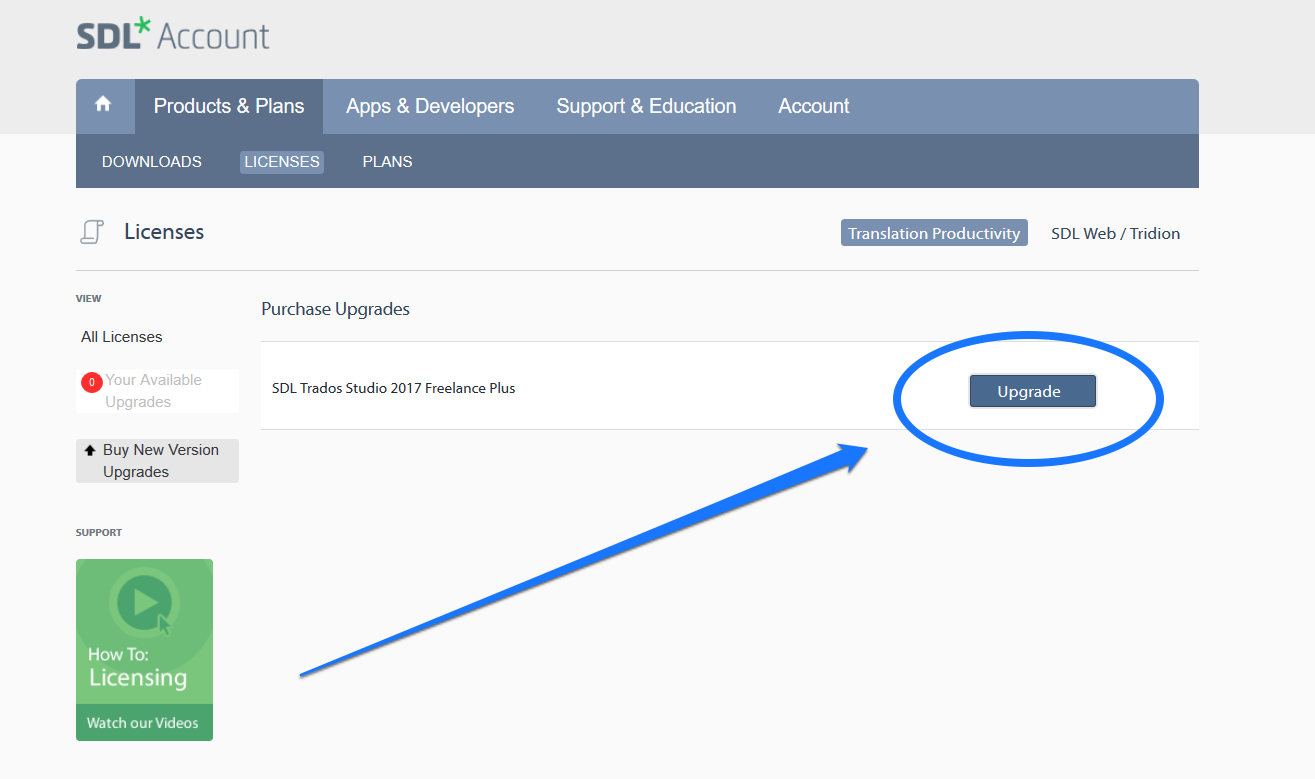Select the Translation Productivity filter
The image size is (1315, 779).
point(934,233)
